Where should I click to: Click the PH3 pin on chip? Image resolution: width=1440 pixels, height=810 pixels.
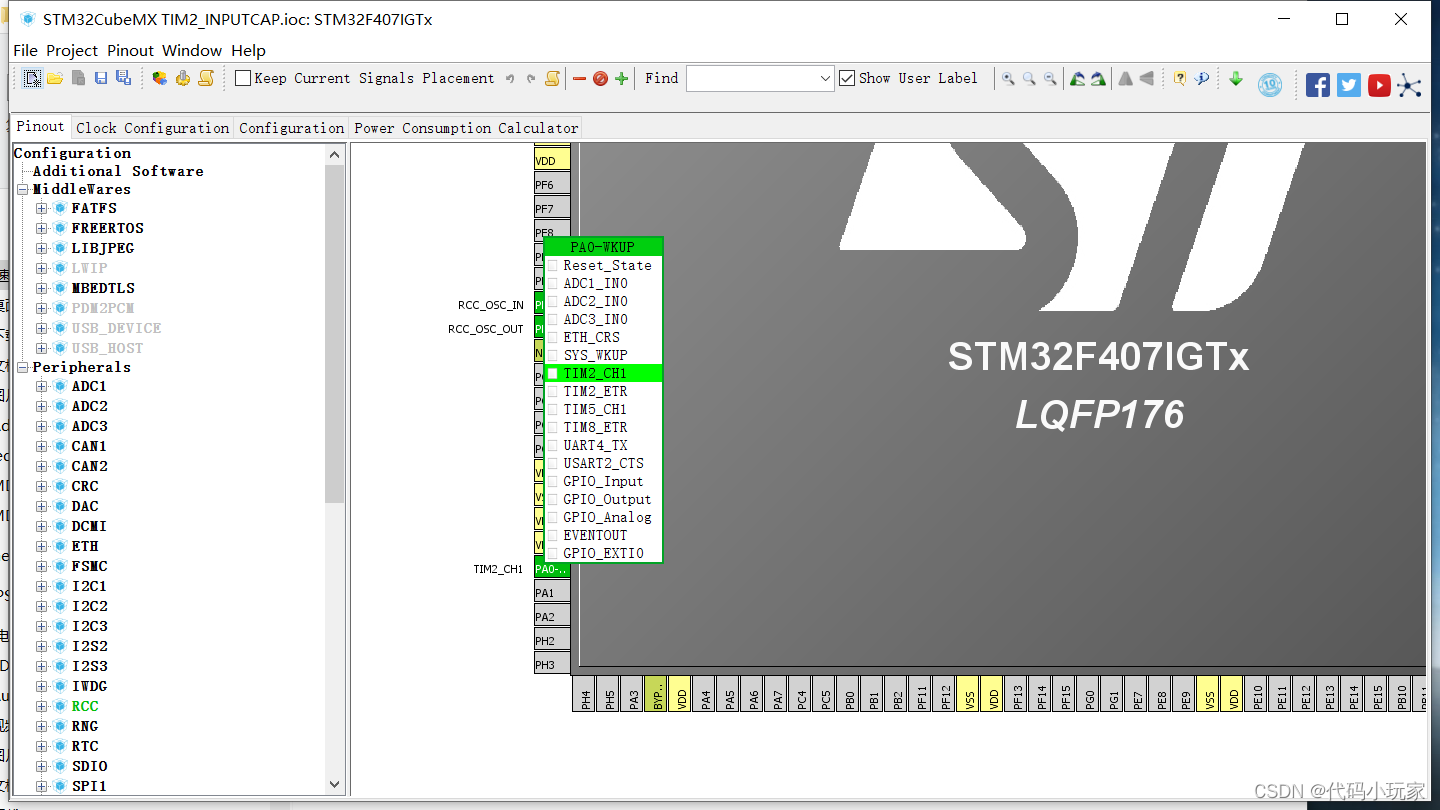(552, 664)
